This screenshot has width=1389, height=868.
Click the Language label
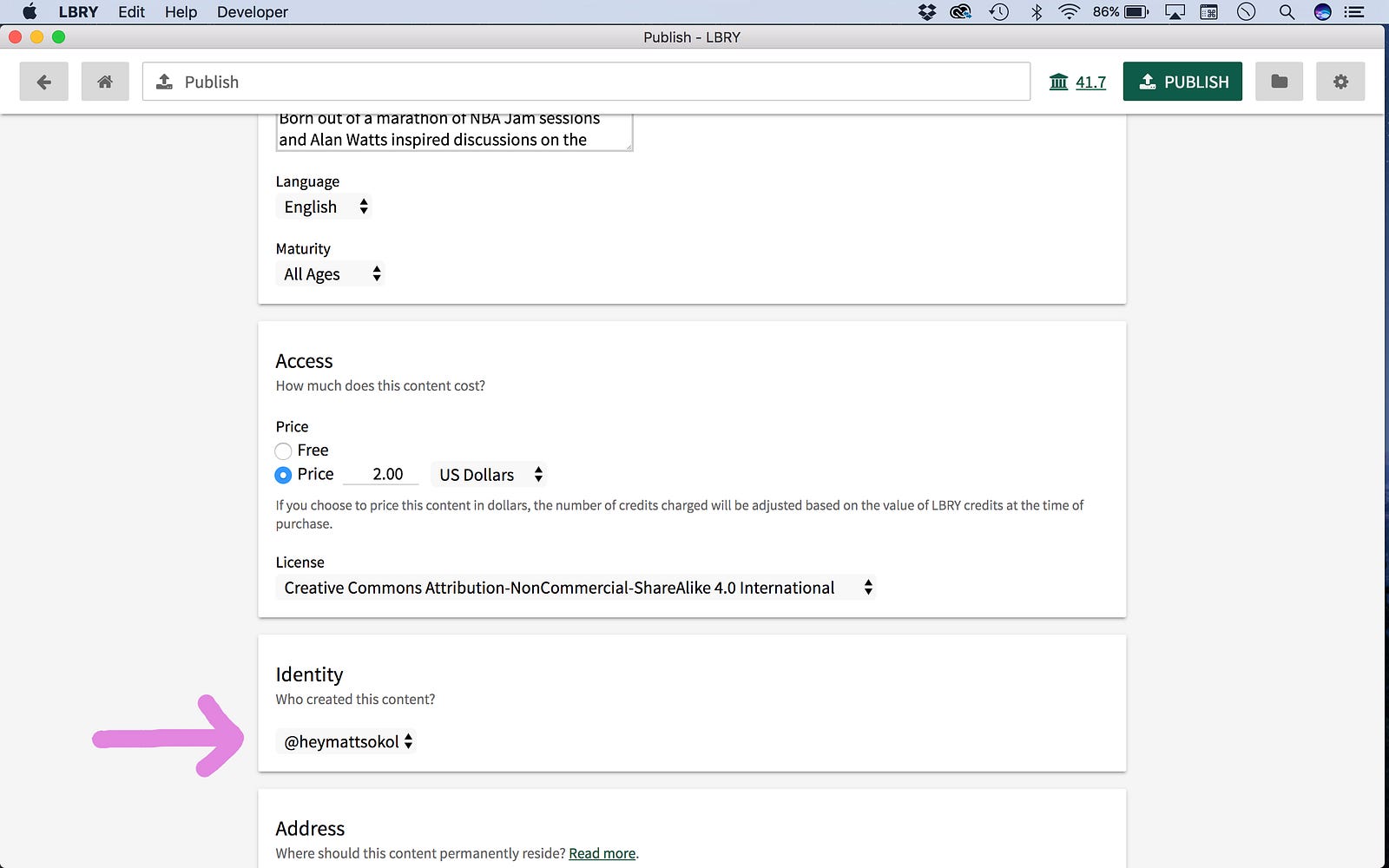pyautogui.click(x=307, y=181)
